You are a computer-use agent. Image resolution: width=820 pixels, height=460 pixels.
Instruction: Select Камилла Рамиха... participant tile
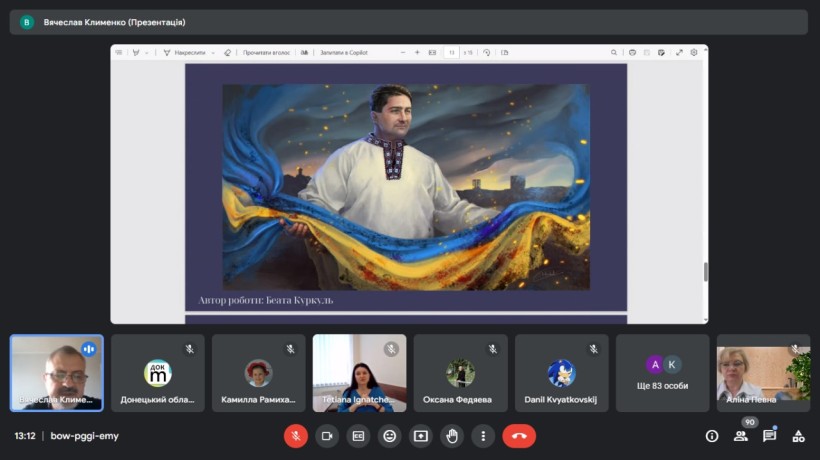point(258,373)
